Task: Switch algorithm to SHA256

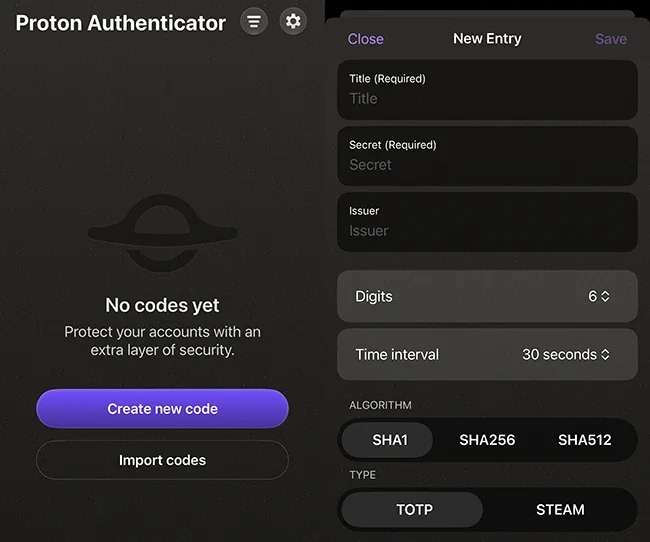Action: click(486, 440)
